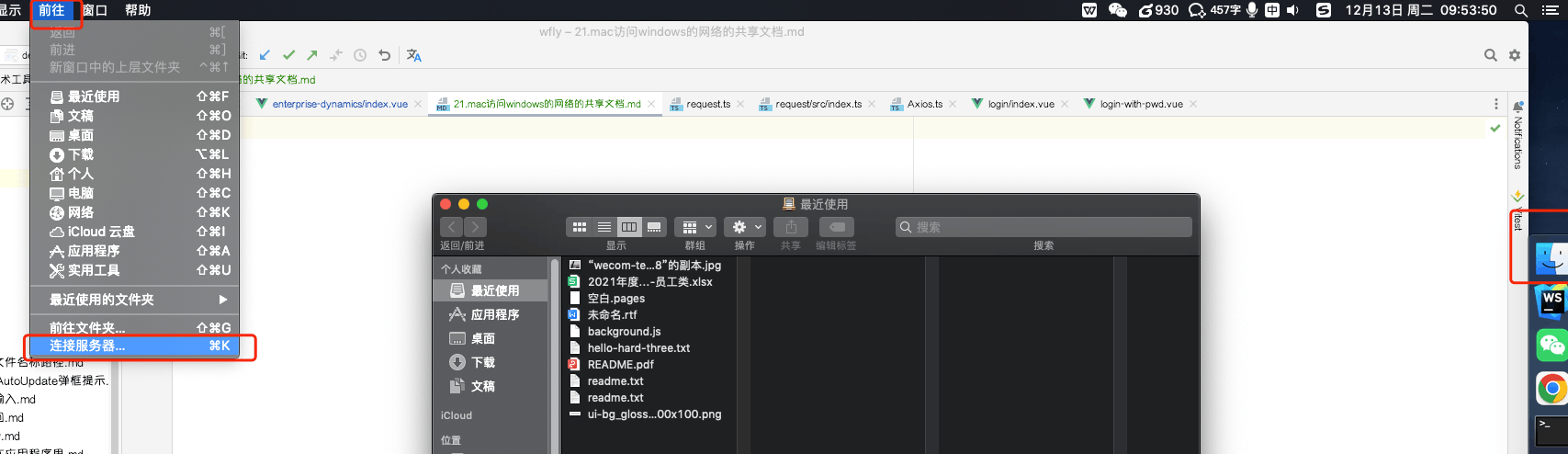This screenshot has height=454, width=1568.
Task: Select 下载 in Finder sidebar
Action: [x=491, y=362]
